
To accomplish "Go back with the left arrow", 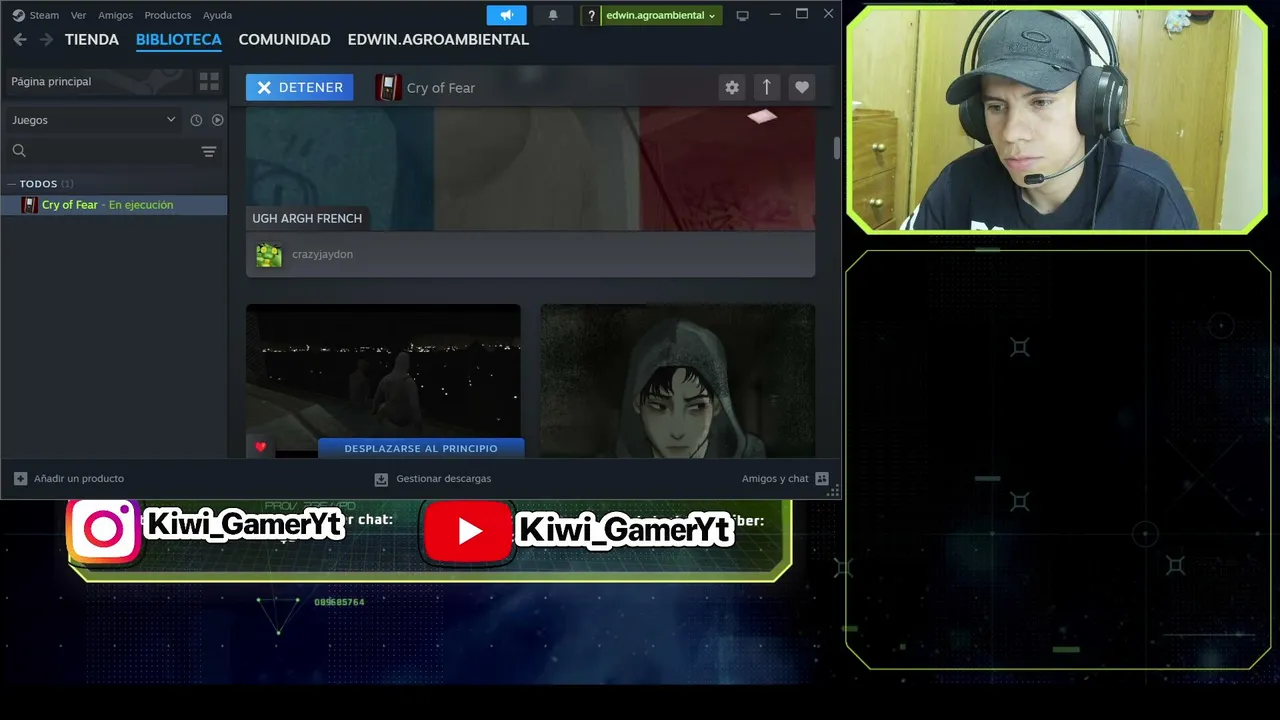I will [x=20, y=39].
